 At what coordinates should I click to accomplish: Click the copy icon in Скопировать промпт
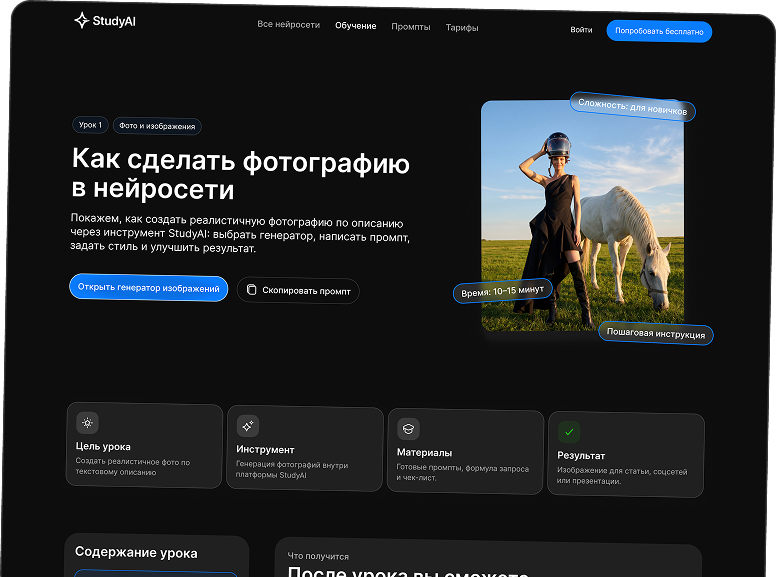pyautogui.click(x=252, y=289)
